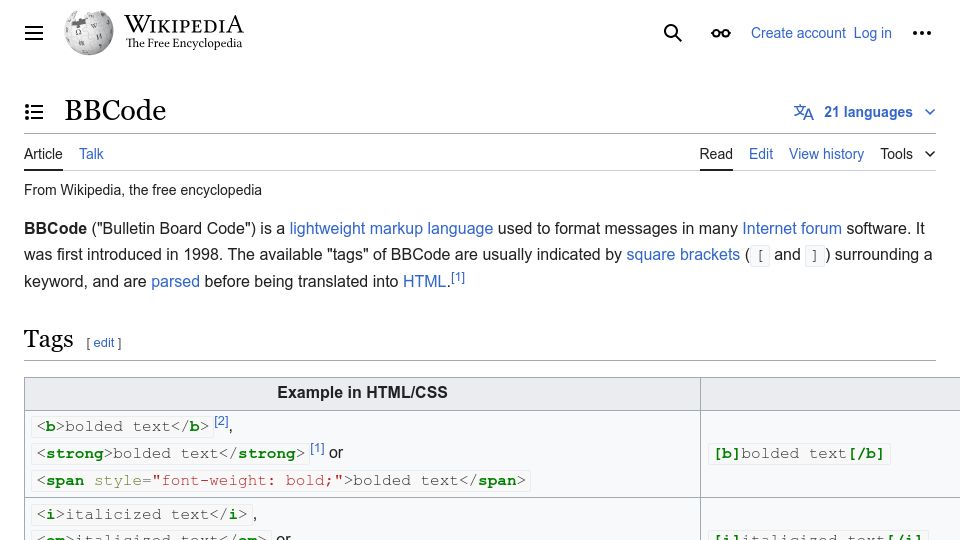This screenshot has width=960, height=540.
Task: Toggle the table of contents icon
Action: pos(34,112)
